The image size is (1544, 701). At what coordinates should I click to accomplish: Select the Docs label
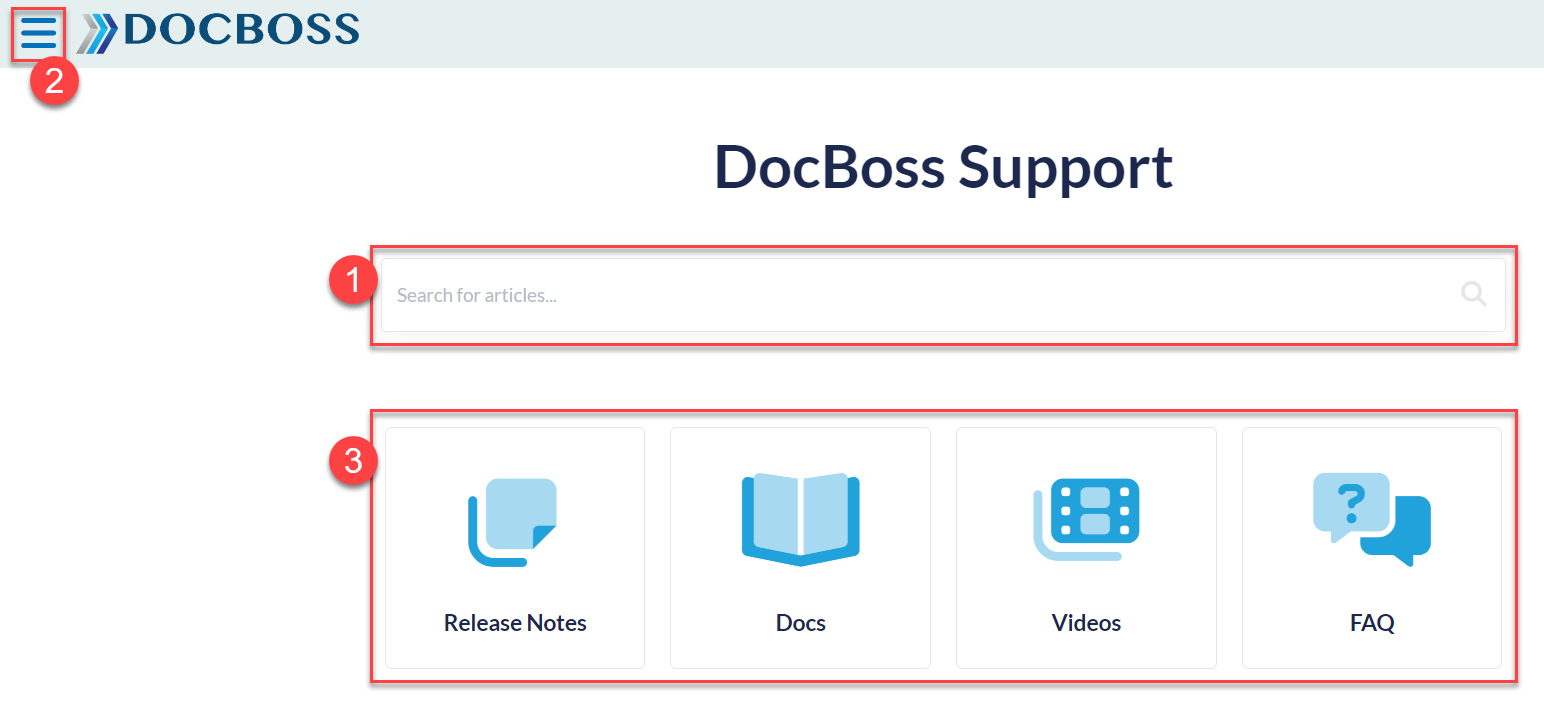tap(801, 623)
